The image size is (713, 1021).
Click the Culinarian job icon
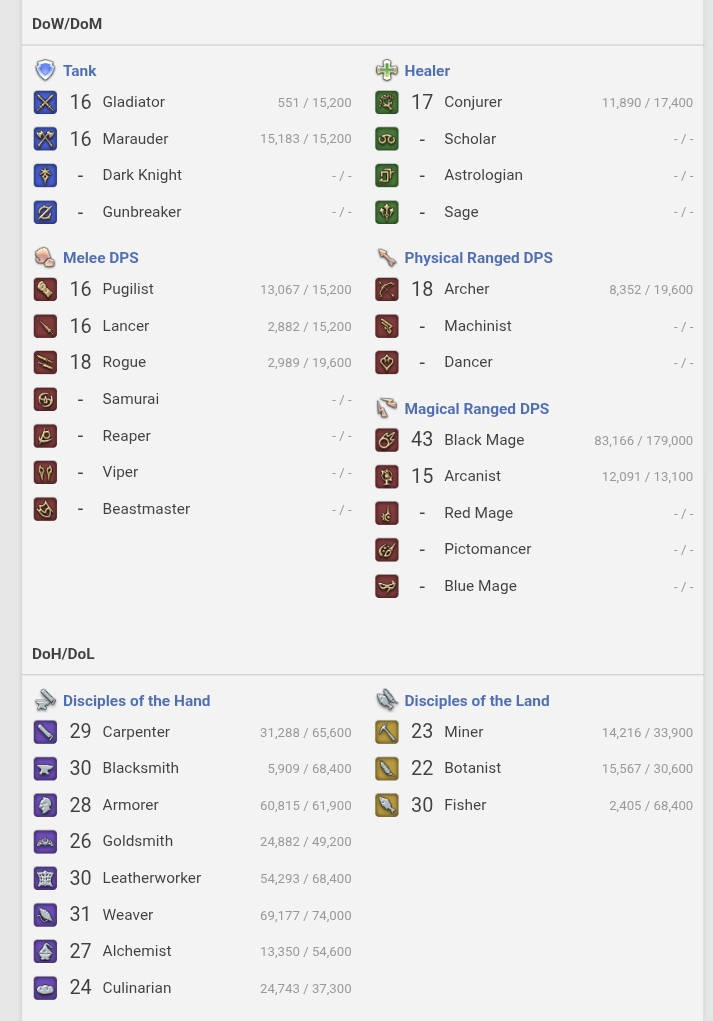pyautogui.click(x=45, y=988)
